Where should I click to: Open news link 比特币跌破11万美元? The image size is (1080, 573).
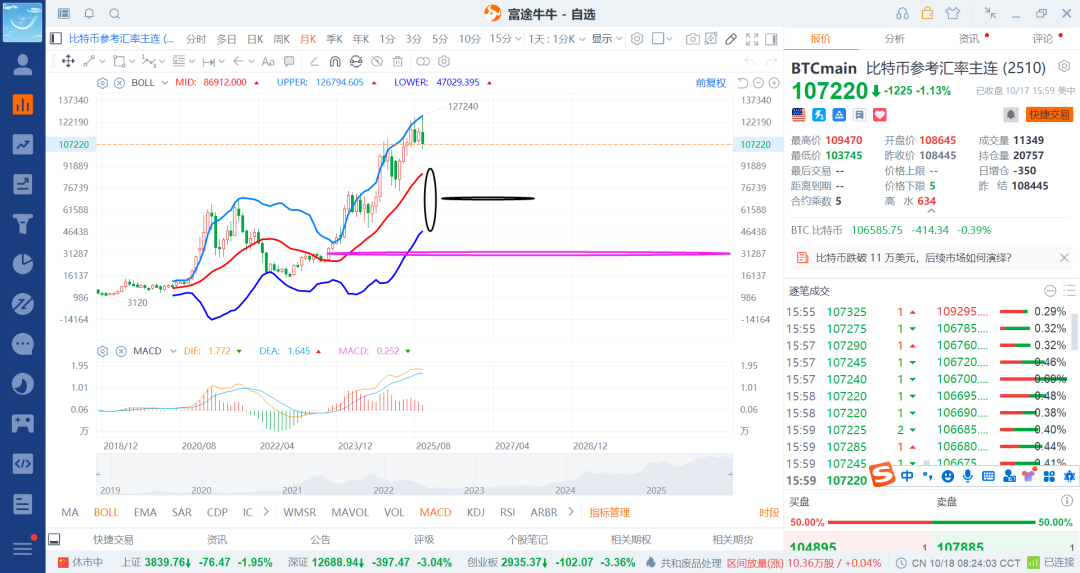click(x=913, y=258)
